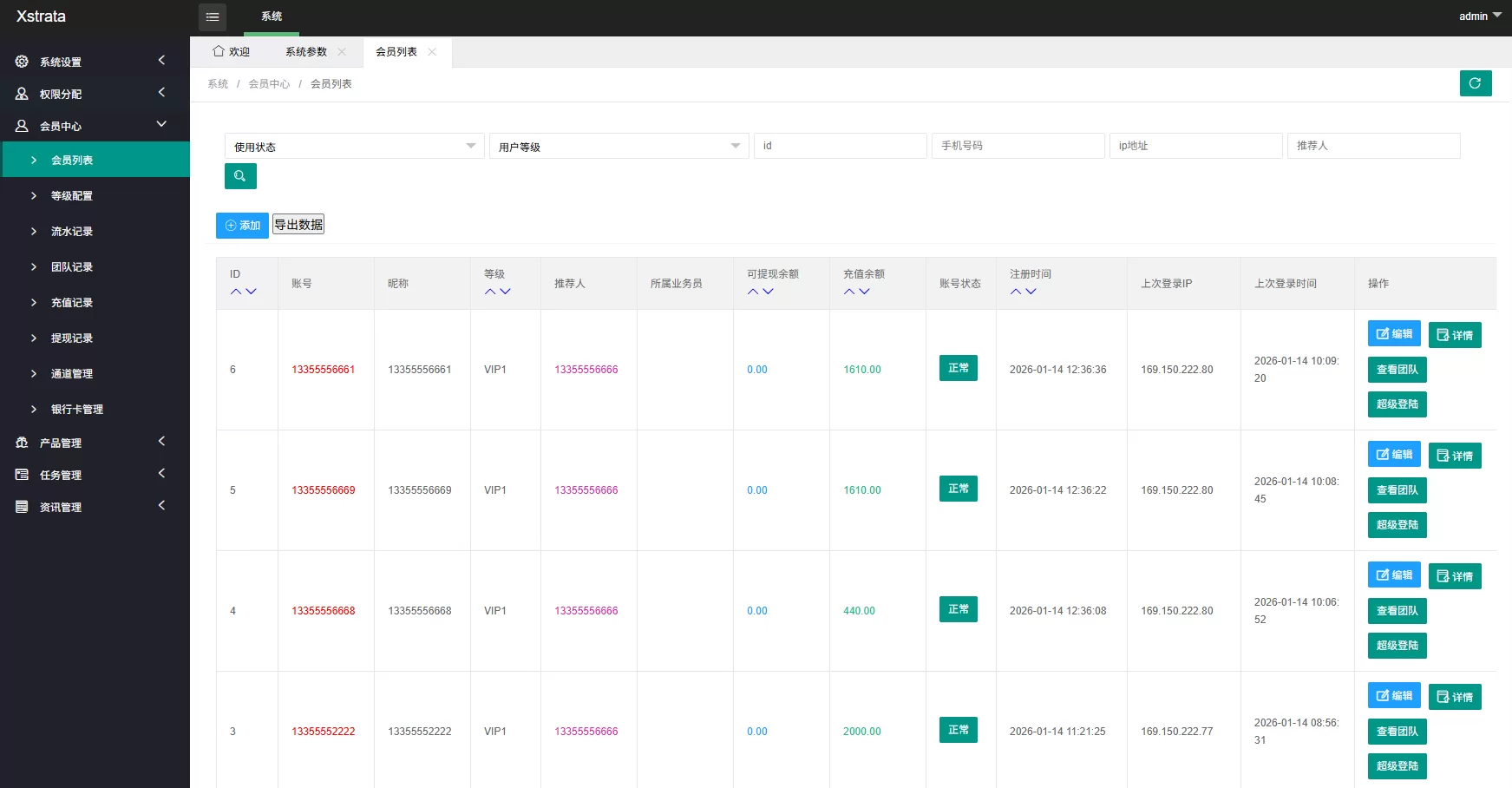Close the 会员列表 tab with its X
This screenshot has width=1512, height=788.
(x=432, y=52)
